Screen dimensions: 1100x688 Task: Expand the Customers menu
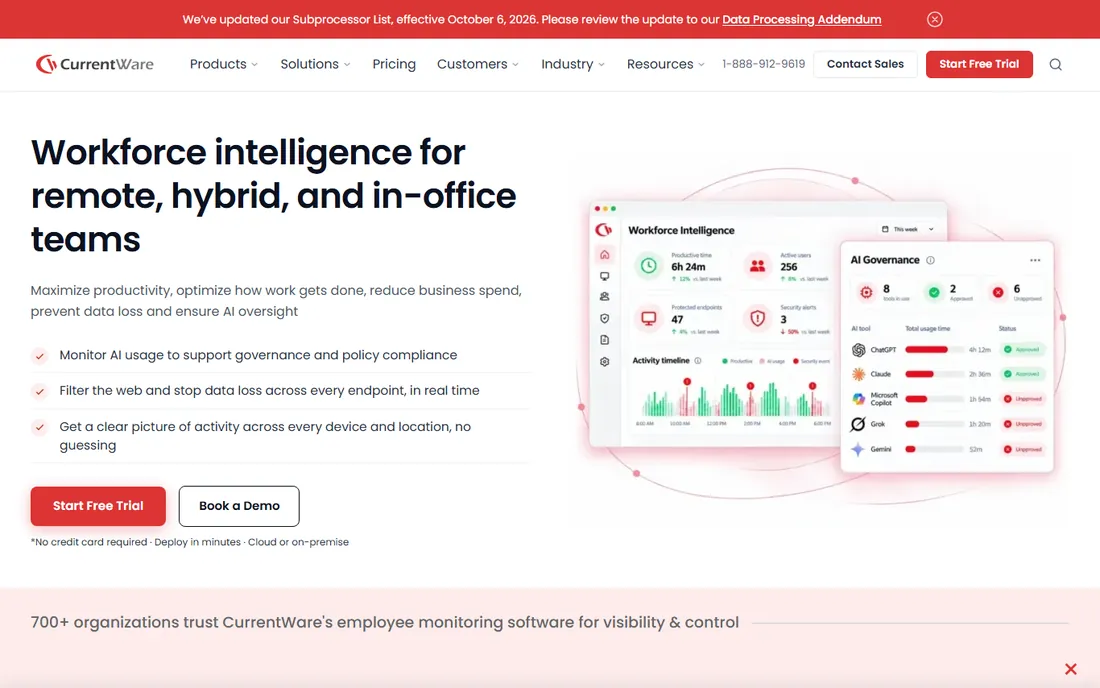point(478,65)
